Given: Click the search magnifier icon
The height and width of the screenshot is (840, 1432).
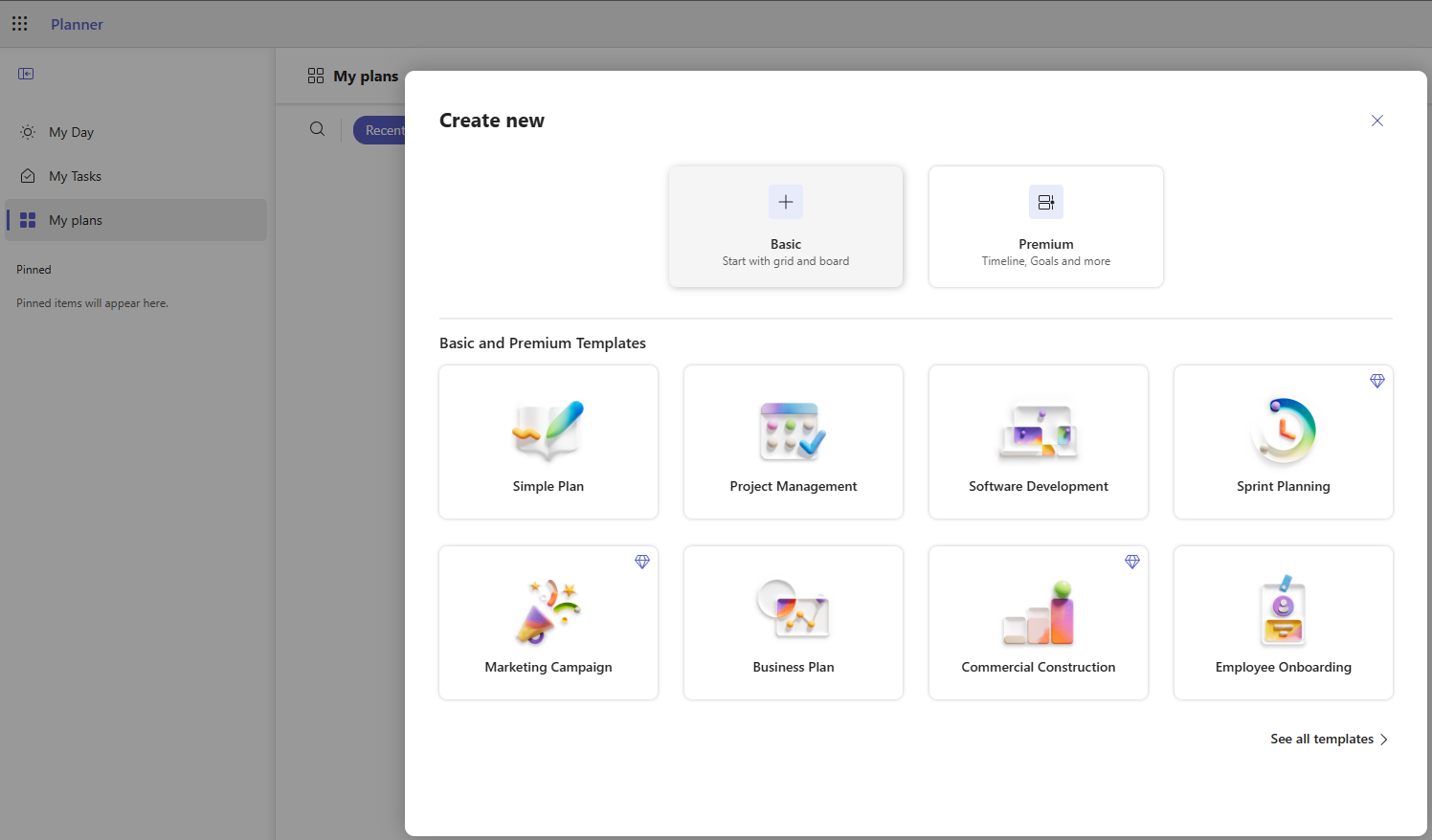Looking at the screenshot, I should 317,129.
